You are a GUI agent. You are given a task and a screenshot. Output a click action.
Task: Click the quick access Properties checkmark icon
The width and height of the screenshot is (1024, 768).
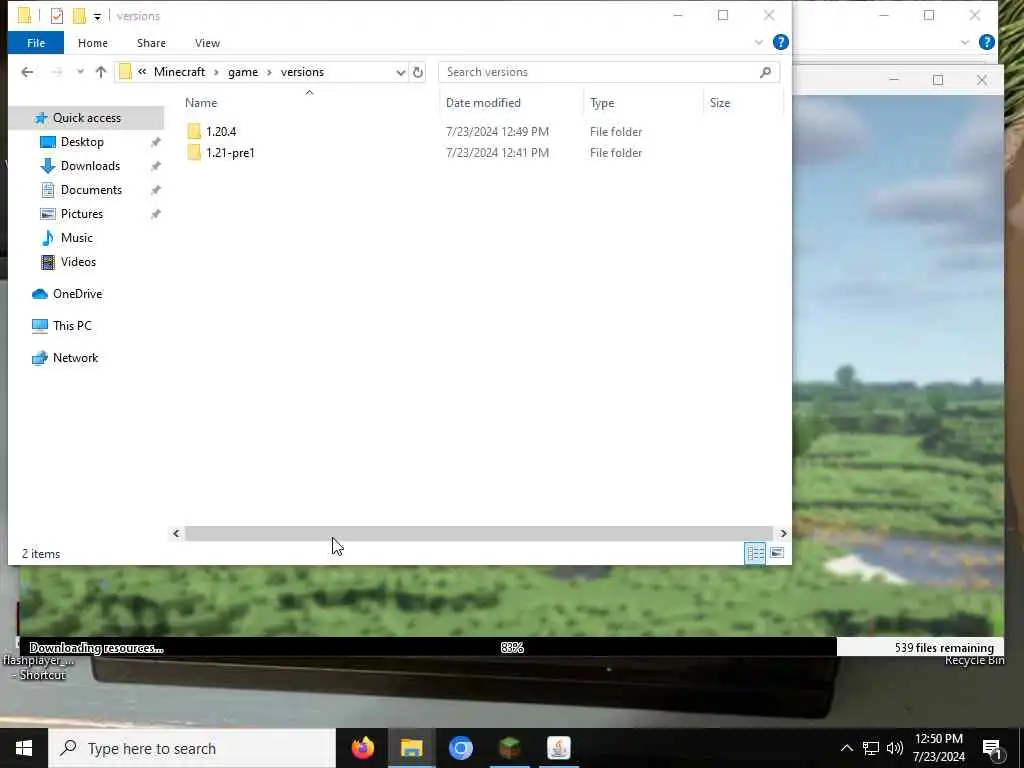57,16
